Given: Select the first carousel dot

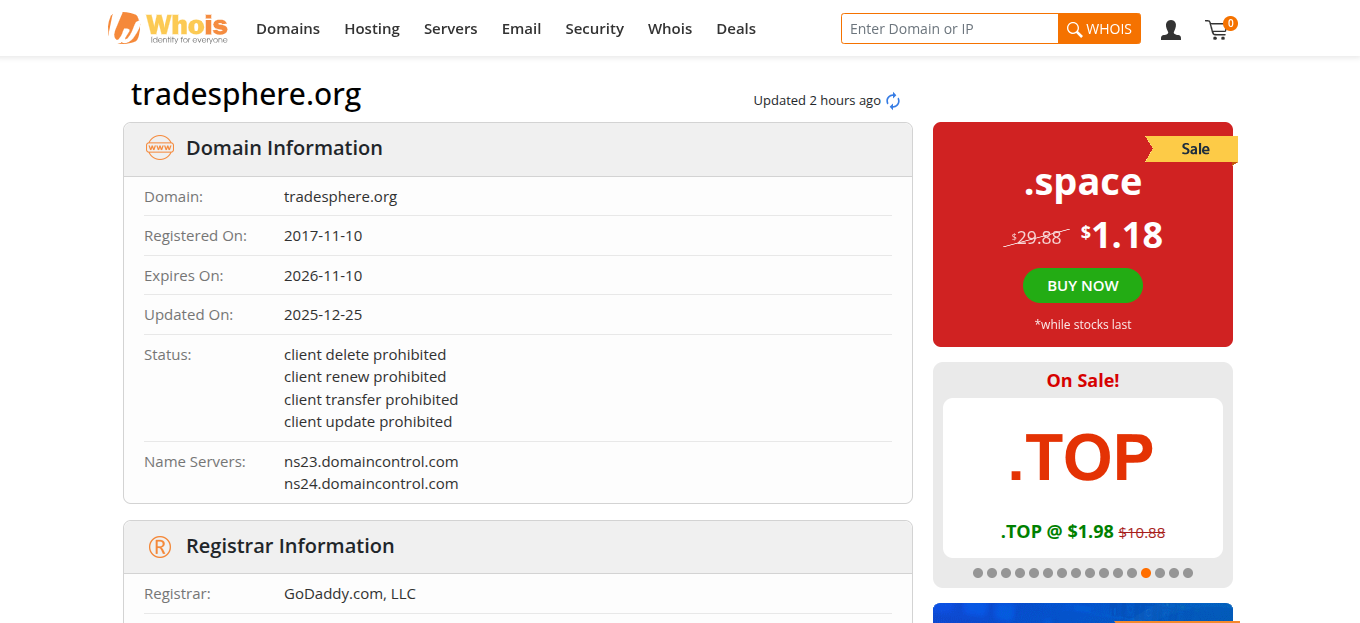Looking at the screenshot, I should tap(978, 573).
